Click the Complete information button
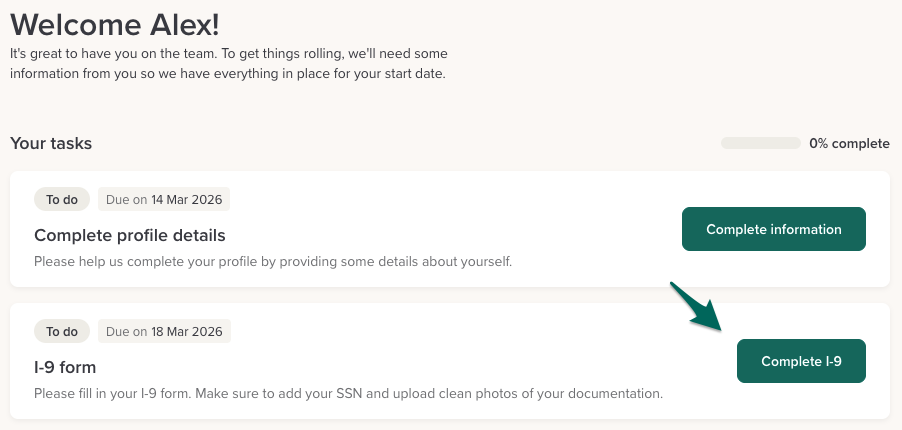902x430 pixels. click(773, 229)
